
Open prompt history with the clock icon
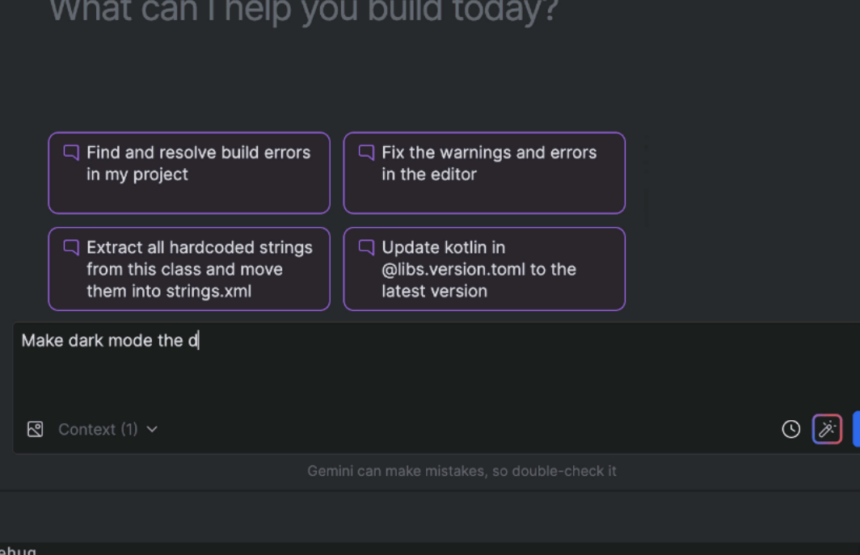(791, 429)
